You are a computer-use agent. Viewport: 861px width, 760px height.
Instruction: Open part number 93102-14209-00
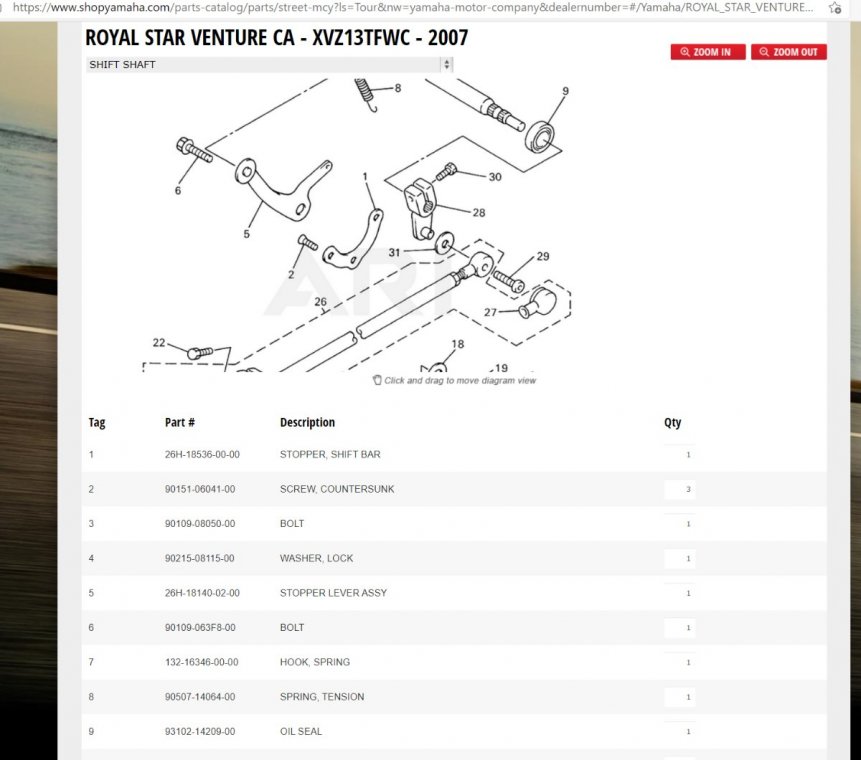(x=202, y=732)
